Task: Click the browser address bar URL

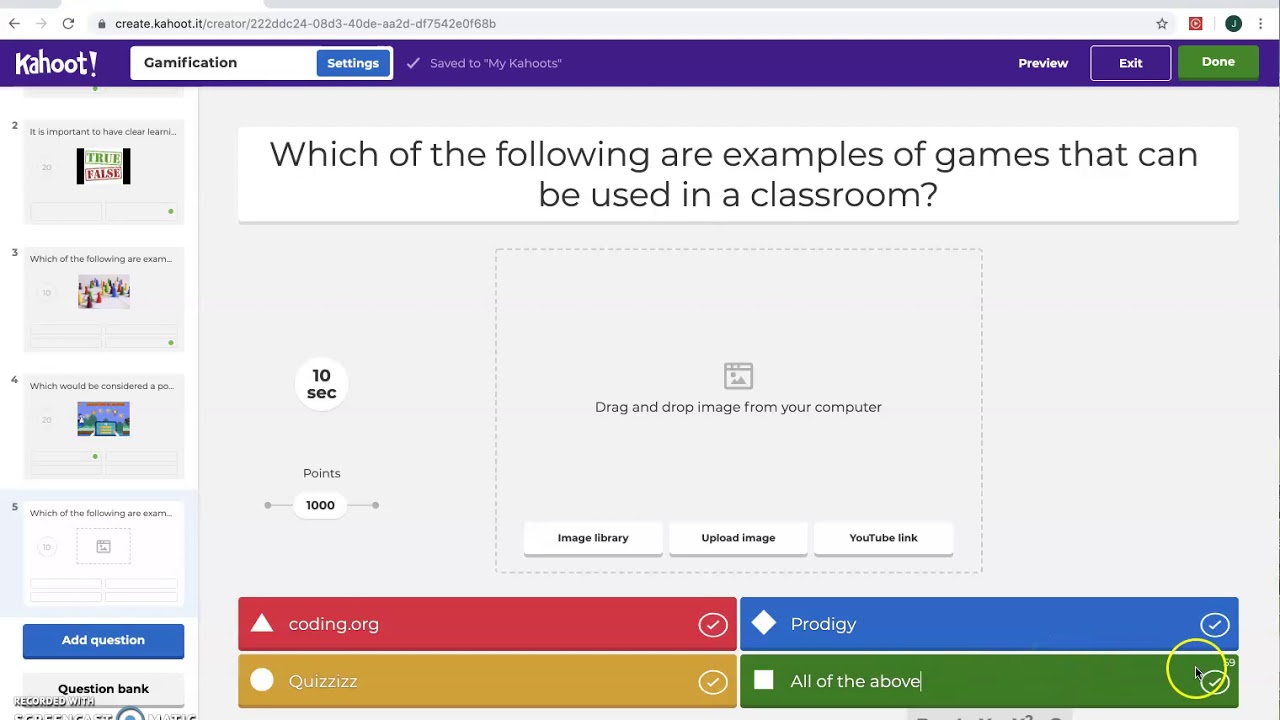Action: click(305, 23)
